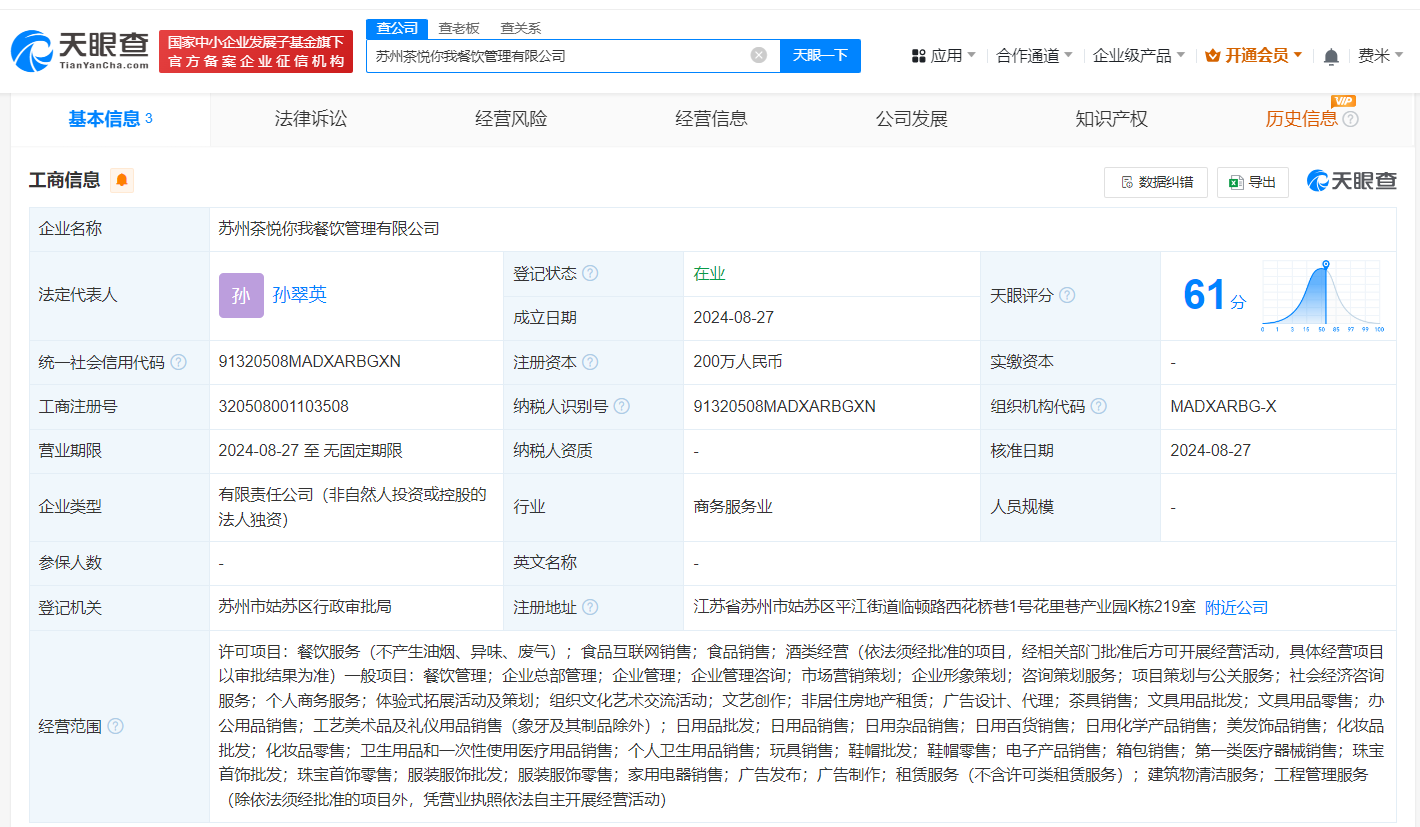1420x827 pixels.
Task: Click help icon next to 登记状态
Action: [590, 274]
